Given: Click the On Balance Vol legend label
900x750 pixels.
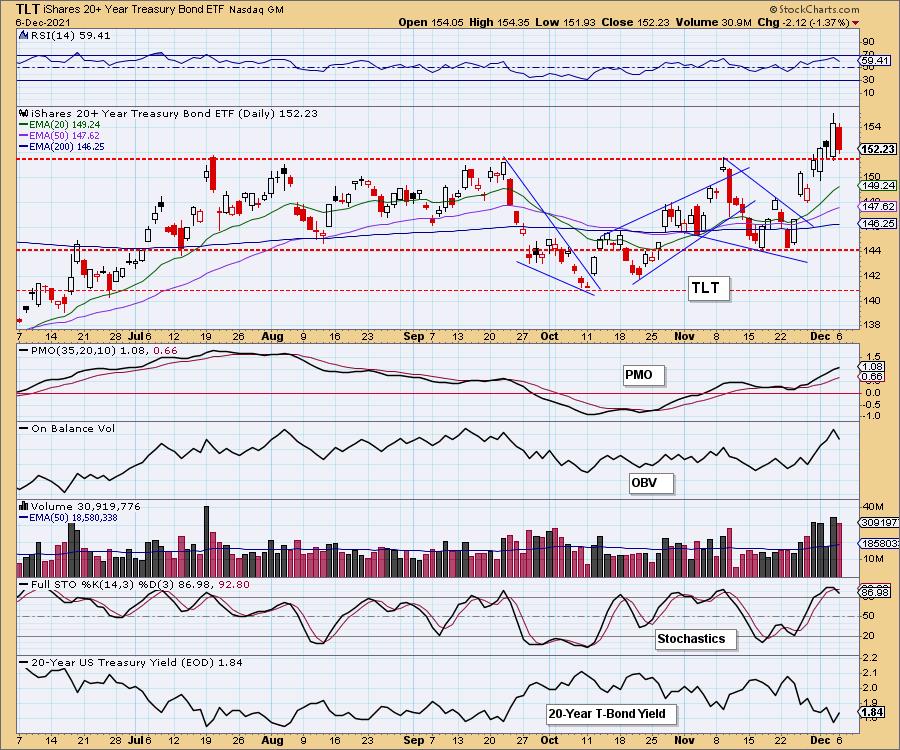Looking at the screenshot, I should (x=73, y=429).
